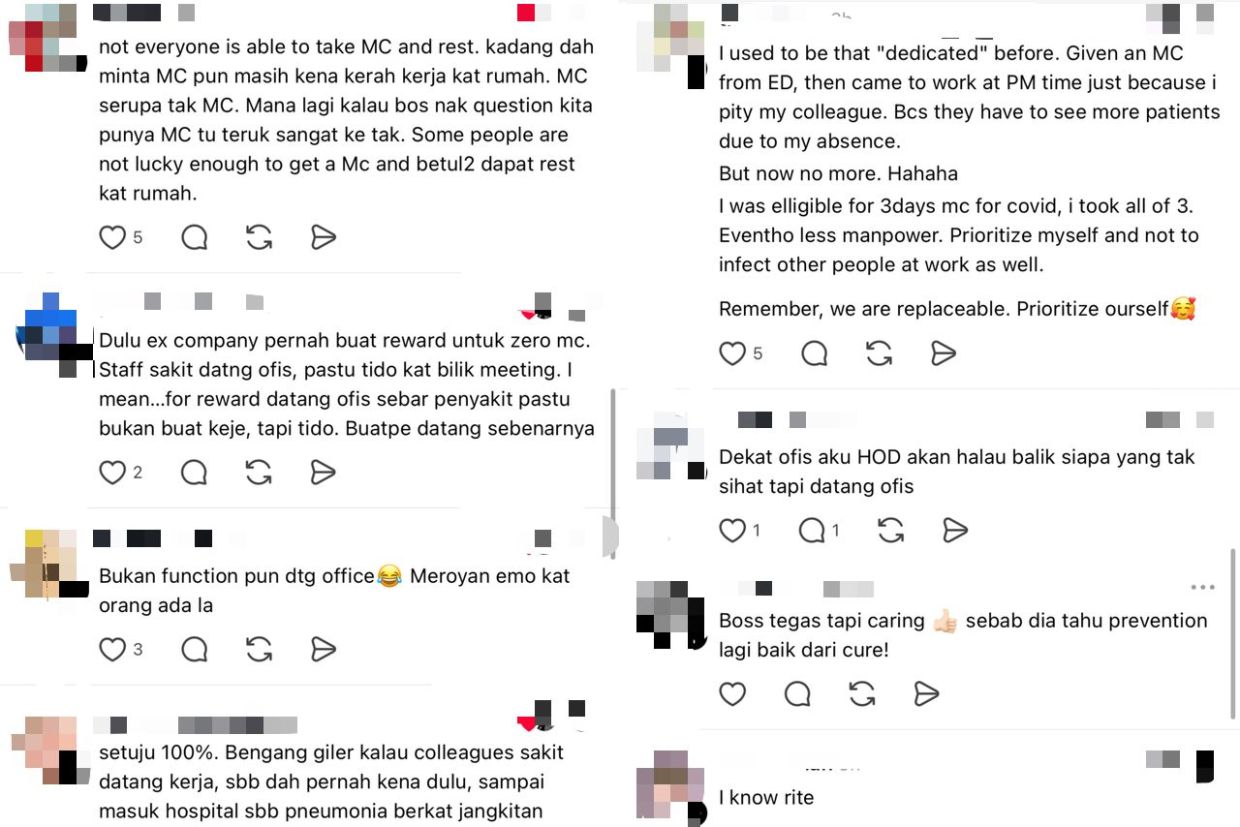This screenshot has height=827, width=1240.
Task: Click the left panel vertical scrollbar
Action: [613, 472]
